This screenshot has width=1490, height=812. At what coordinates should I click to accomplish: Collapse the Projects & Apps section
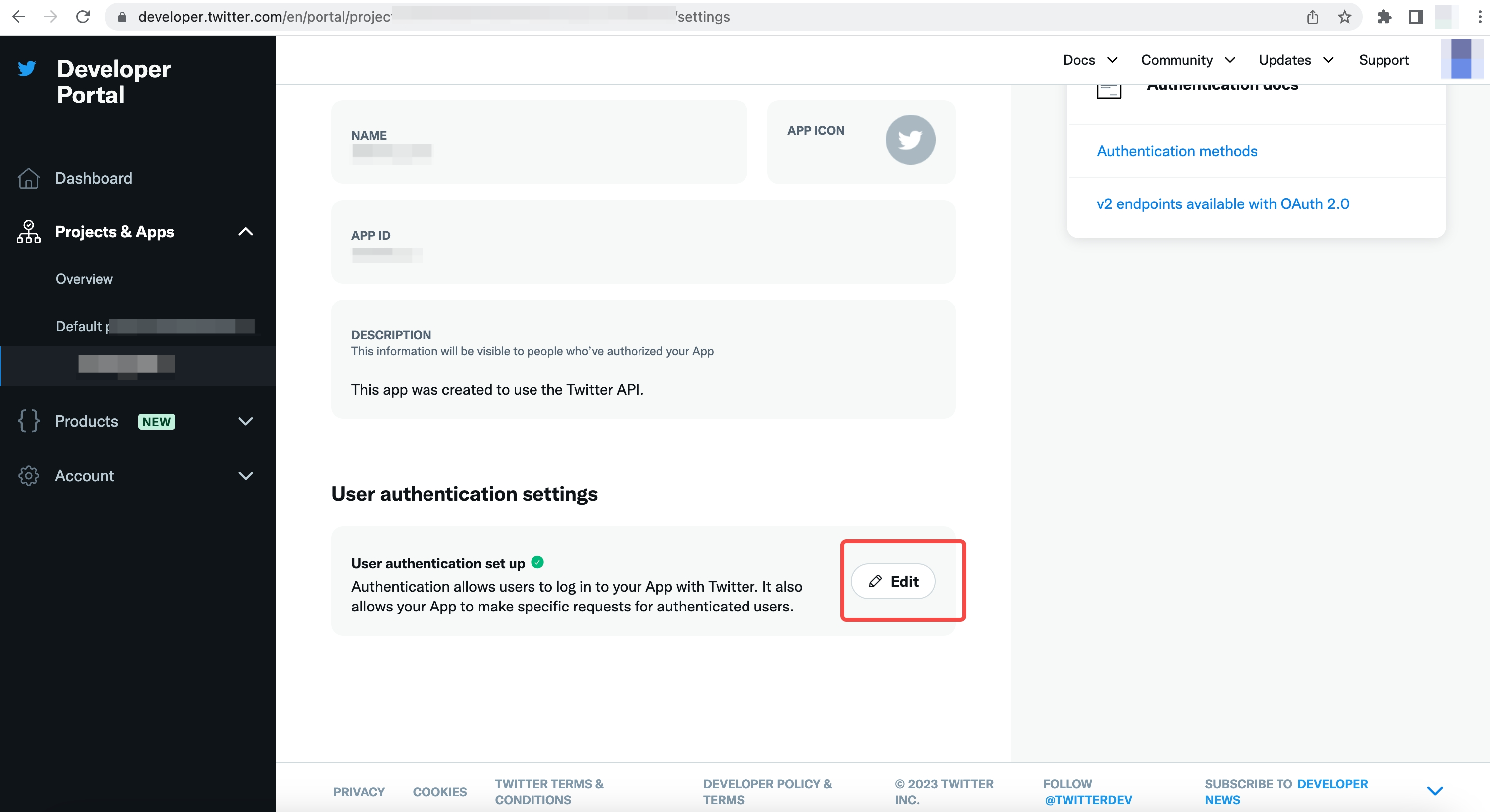[246, 232]
